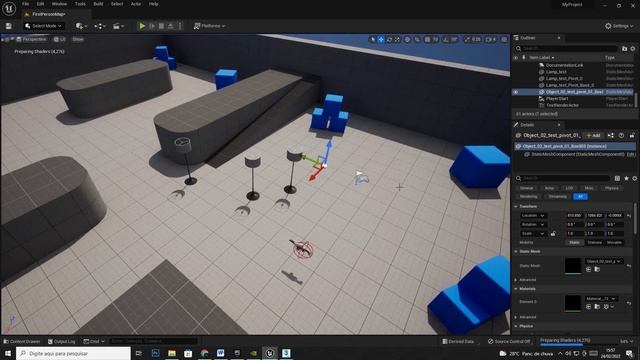Toggle Details favorites star filter

click(626, 178)
